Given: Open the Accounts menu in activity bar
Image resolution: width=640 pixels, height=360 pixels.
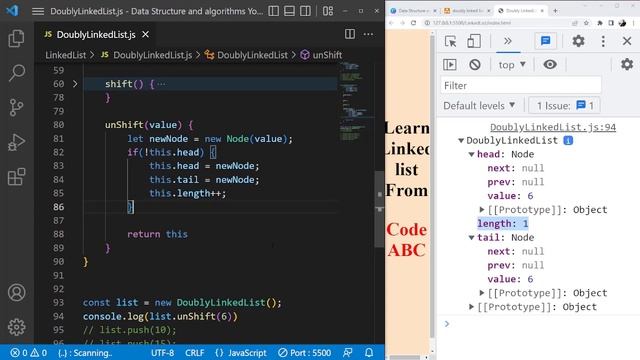Looking at the screenshot, I should coord(16,292).
